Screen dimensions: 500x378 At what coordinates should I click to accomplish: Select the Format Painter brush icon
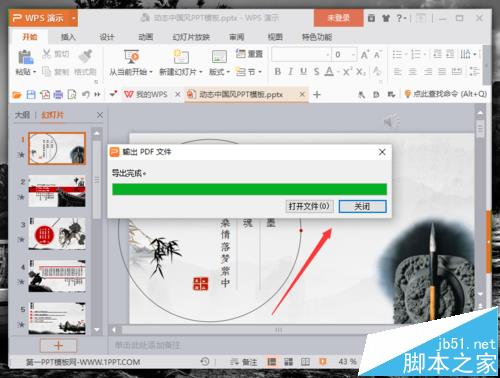86,56
